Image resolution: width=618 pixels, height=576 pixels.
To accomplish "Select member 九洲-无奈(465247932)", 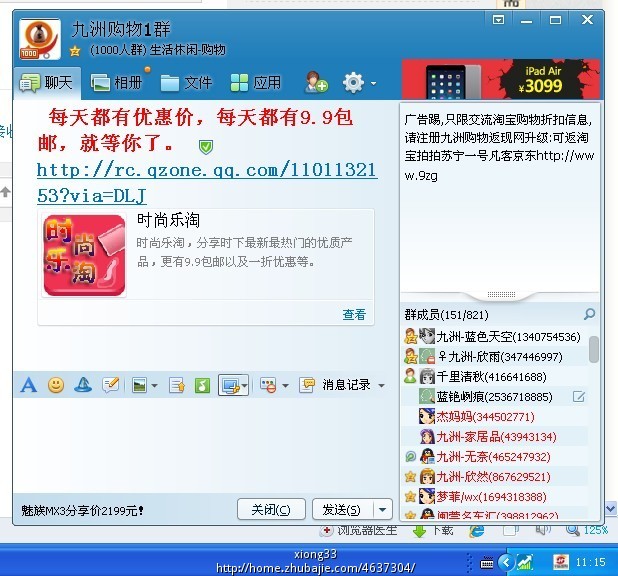I will [494, 457].
